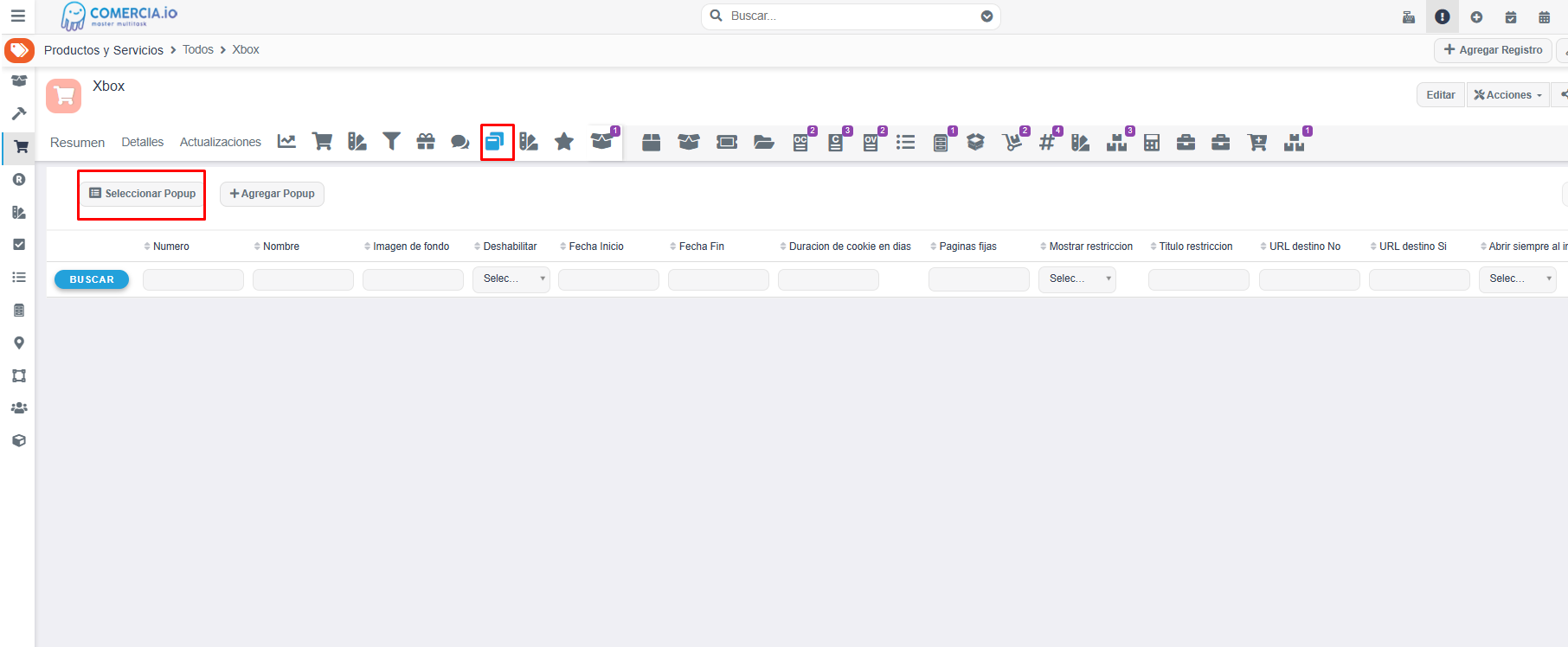Click the circled R sidebar icon
Viewport: 1568px width, 647px height.
19,180
